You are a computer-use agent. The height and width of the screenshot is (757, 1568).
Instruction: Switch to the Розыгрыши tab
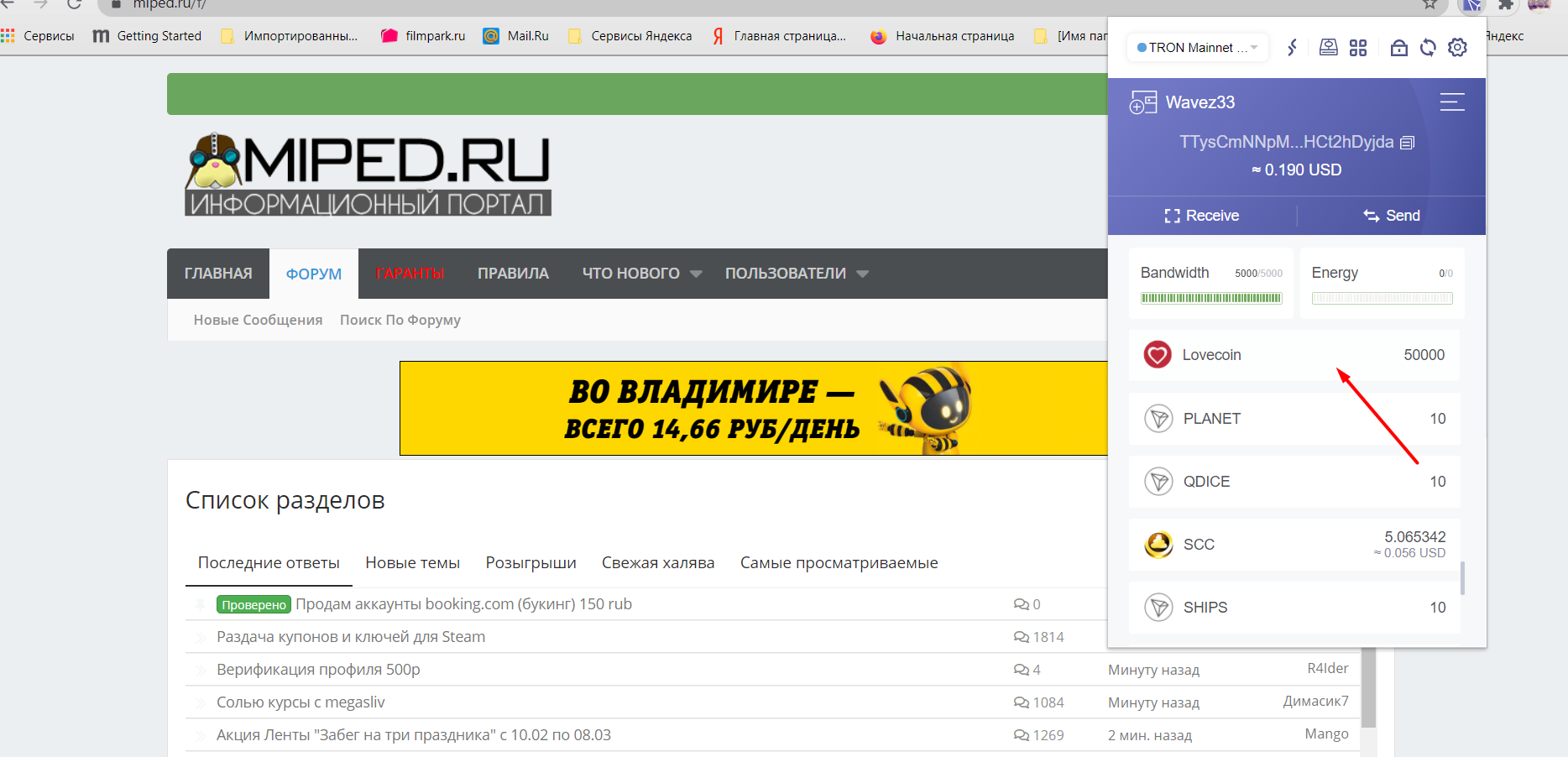531,563
